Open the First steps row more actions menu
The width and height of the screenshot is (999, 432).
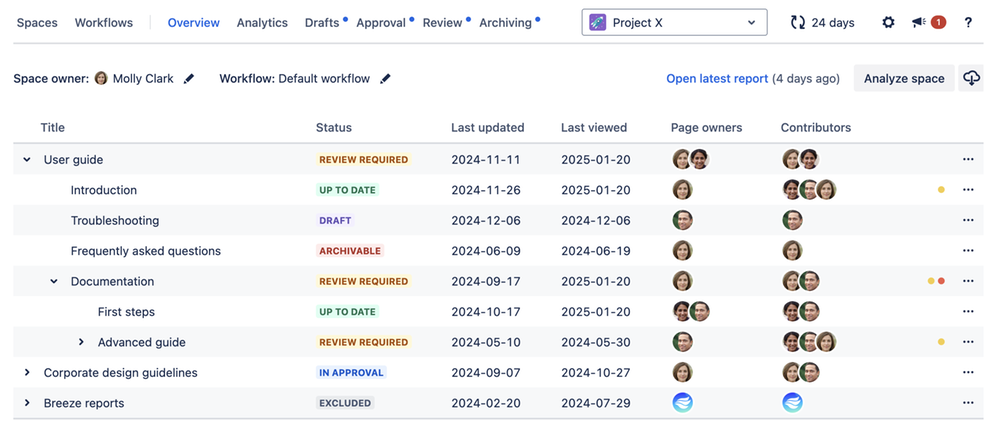coord(968,312)
